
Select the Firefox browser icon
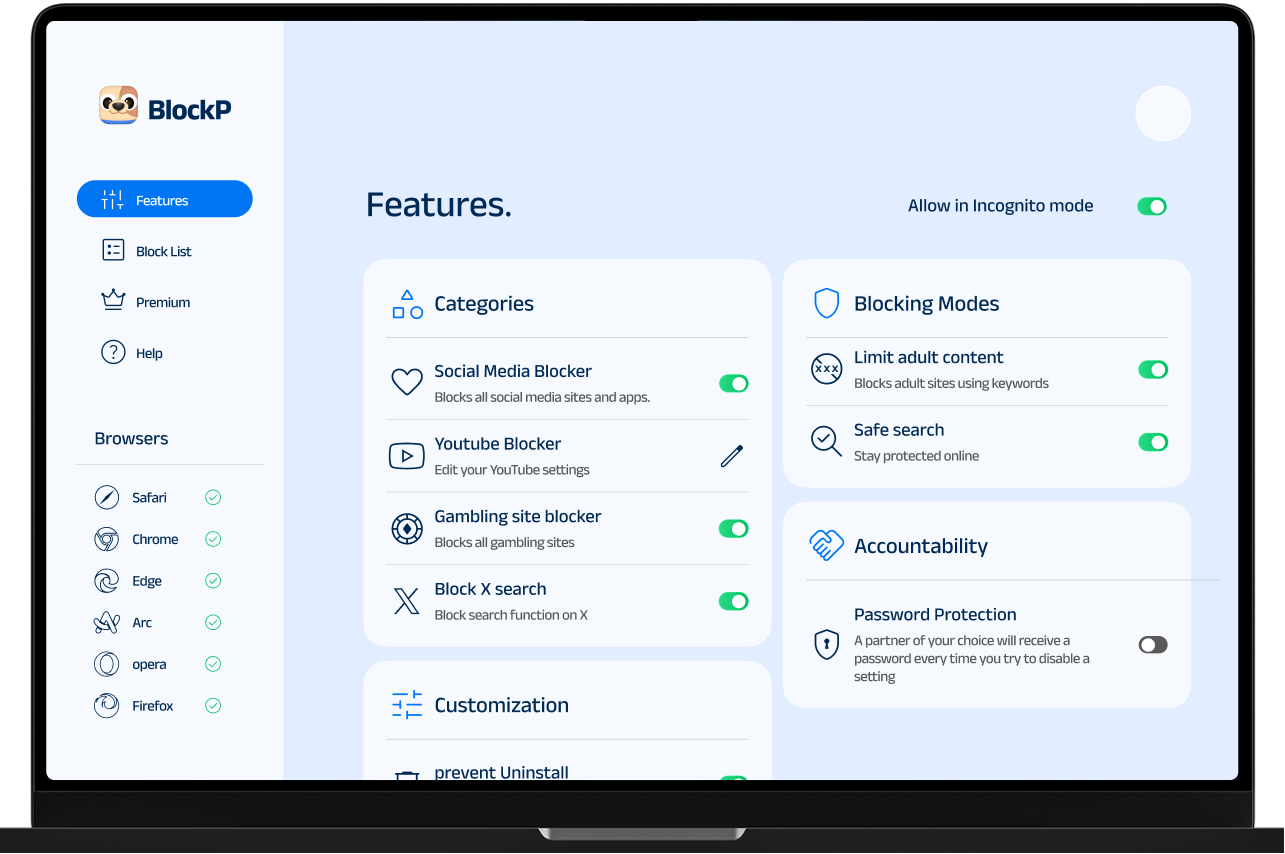tap(106, 706)
